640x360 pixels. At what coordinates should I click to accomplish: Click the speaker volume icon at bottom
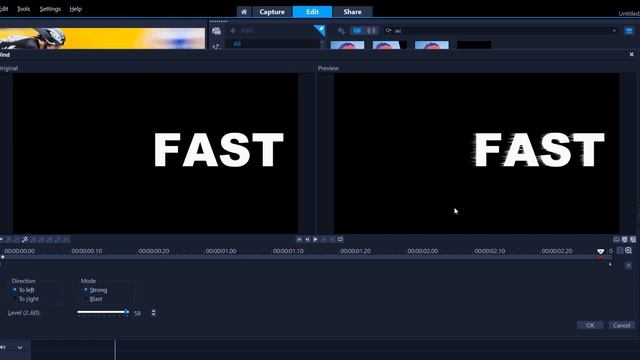3,347
